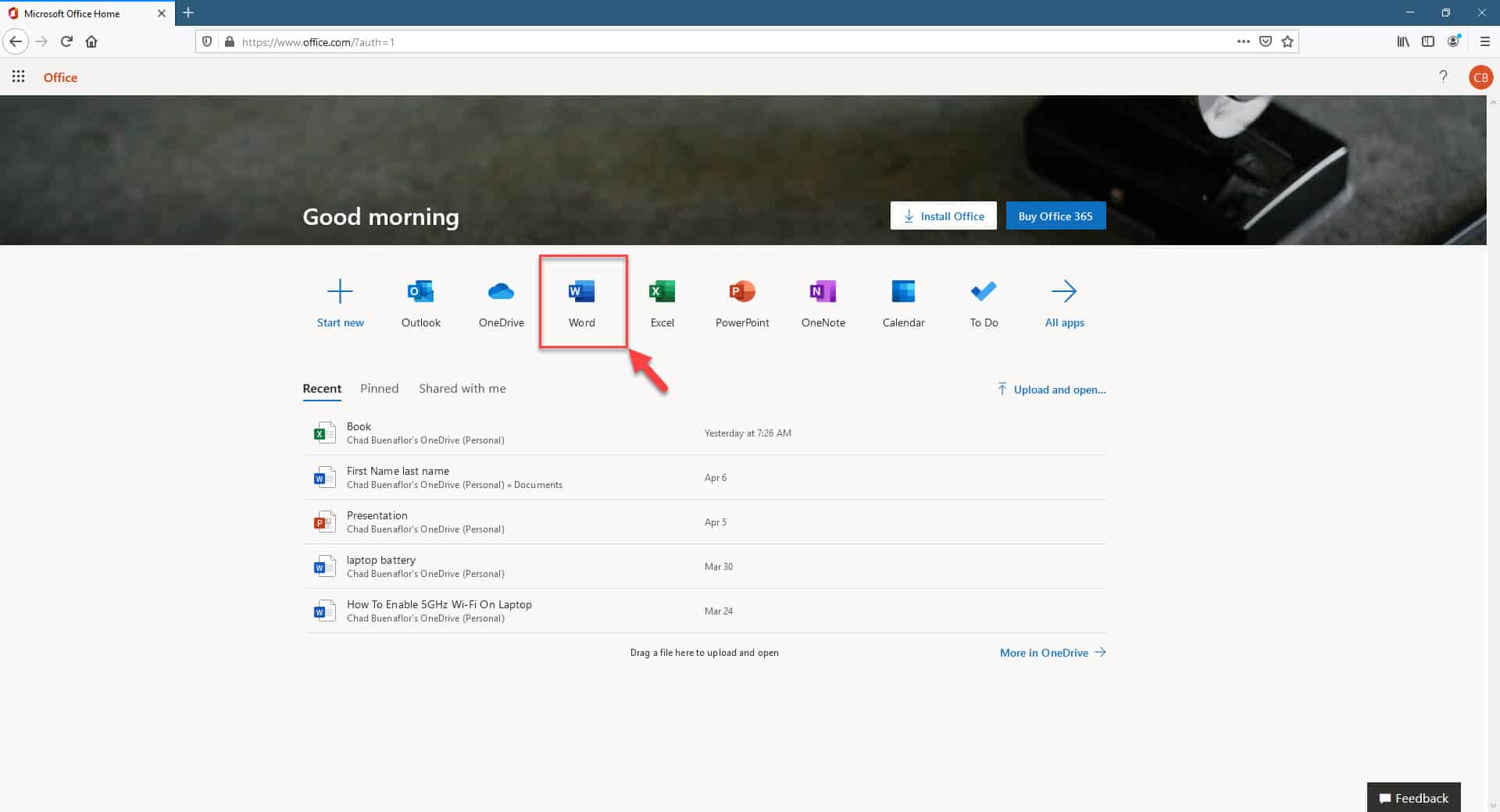This screenshot has width=1500, height=812.
Task: Select the Microsoft Office Home browser tab
Action: [87, 13]
